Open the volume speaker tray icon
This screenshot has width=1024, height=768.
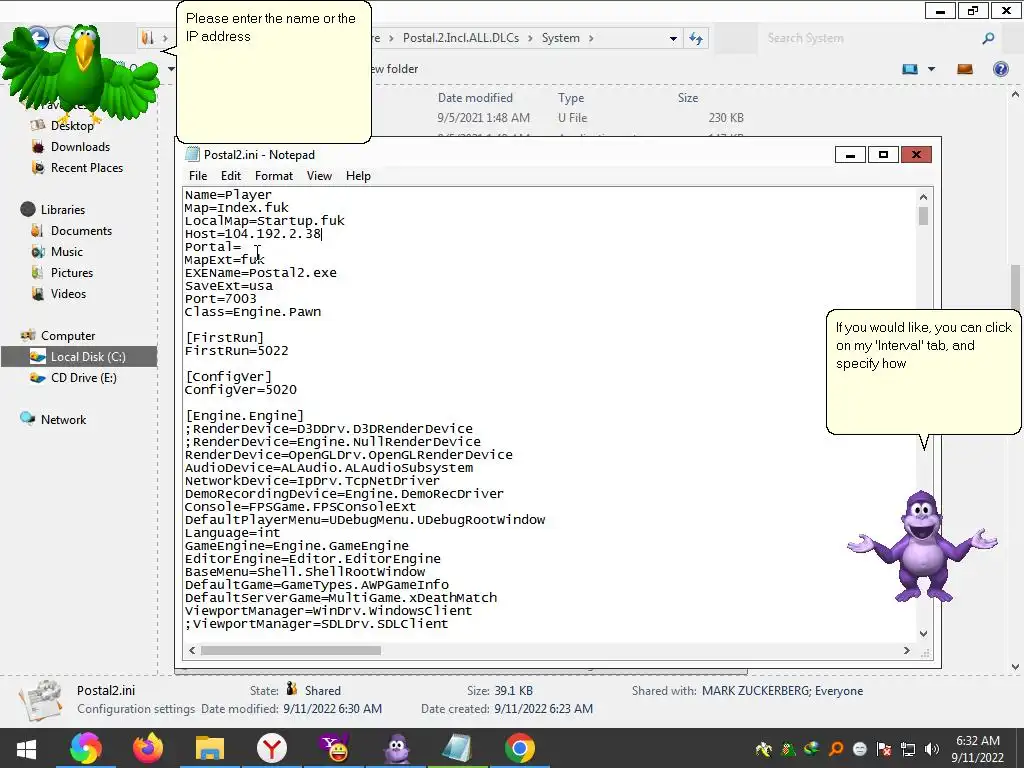point(932,749)
